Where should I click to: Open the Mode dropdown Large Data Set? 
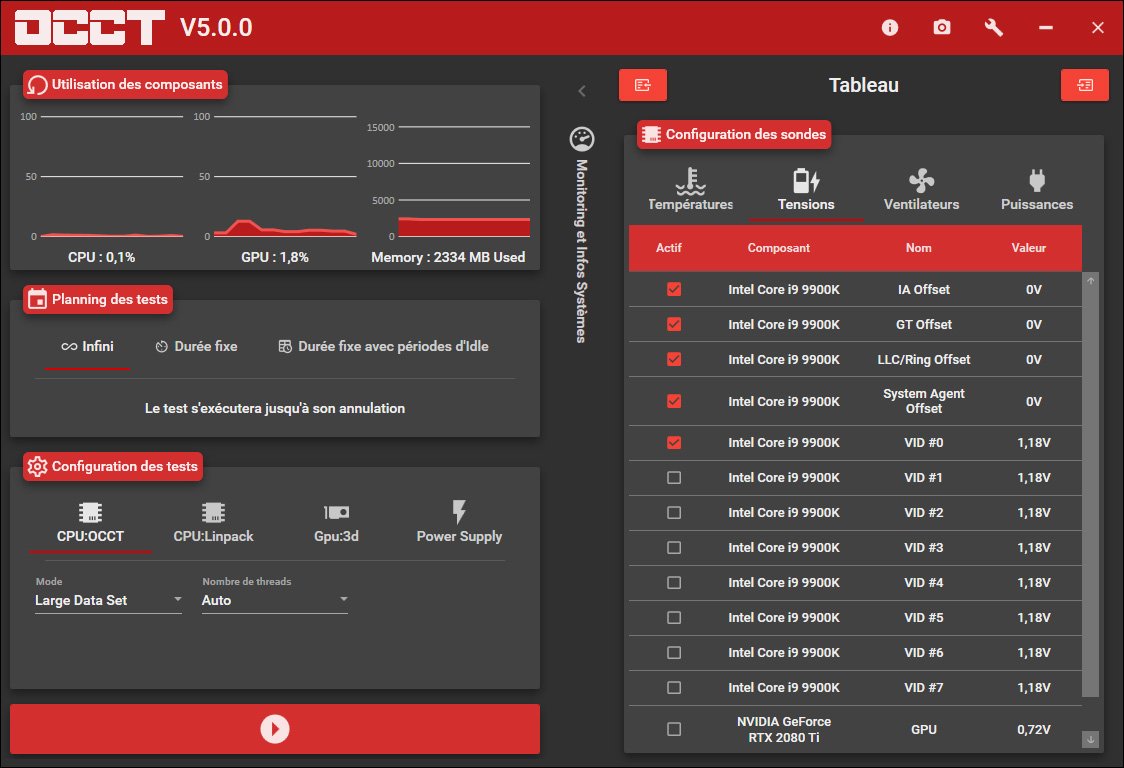pyautogui.click(x=108, y=600)
